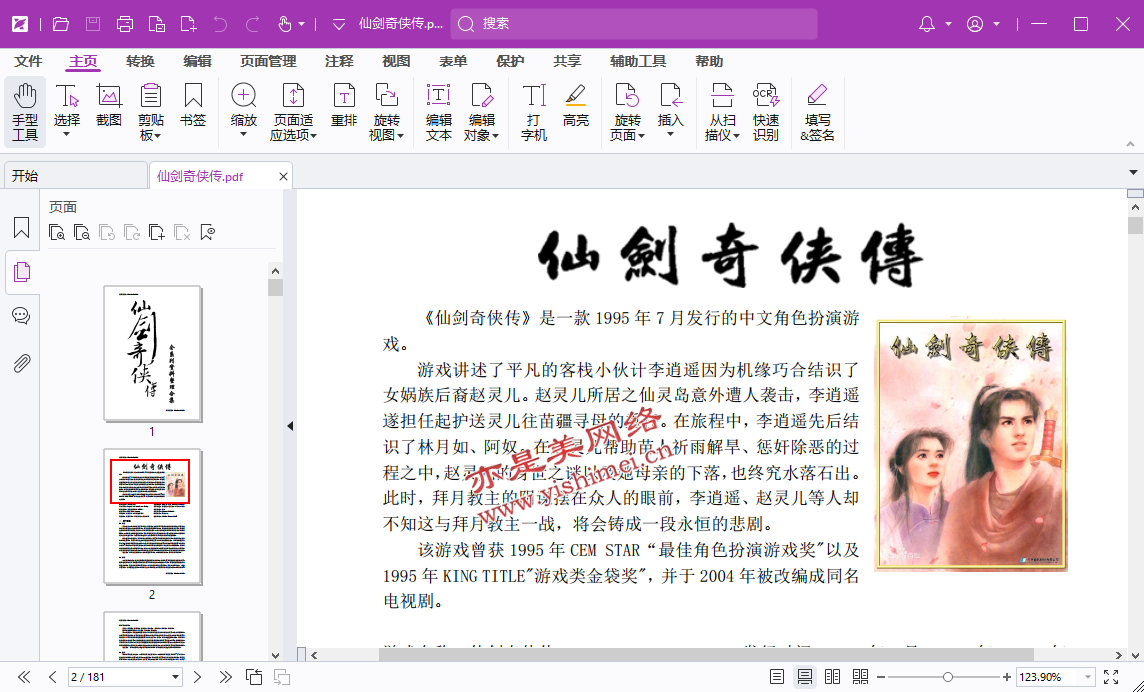Enter full screen mode from the status bar

1111,677
